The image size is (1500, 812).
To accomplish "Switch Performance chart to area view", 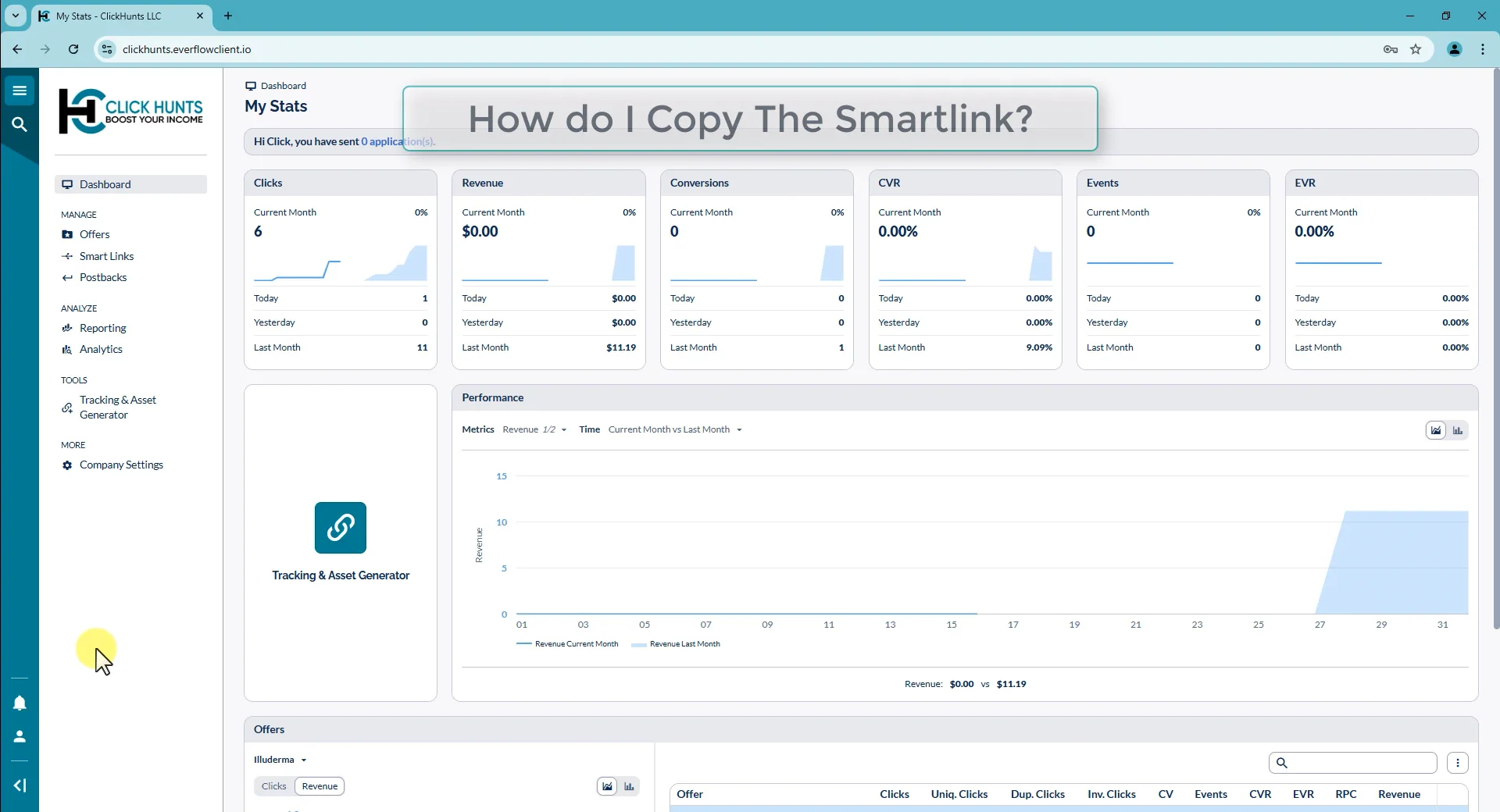I will [1436, 430].
